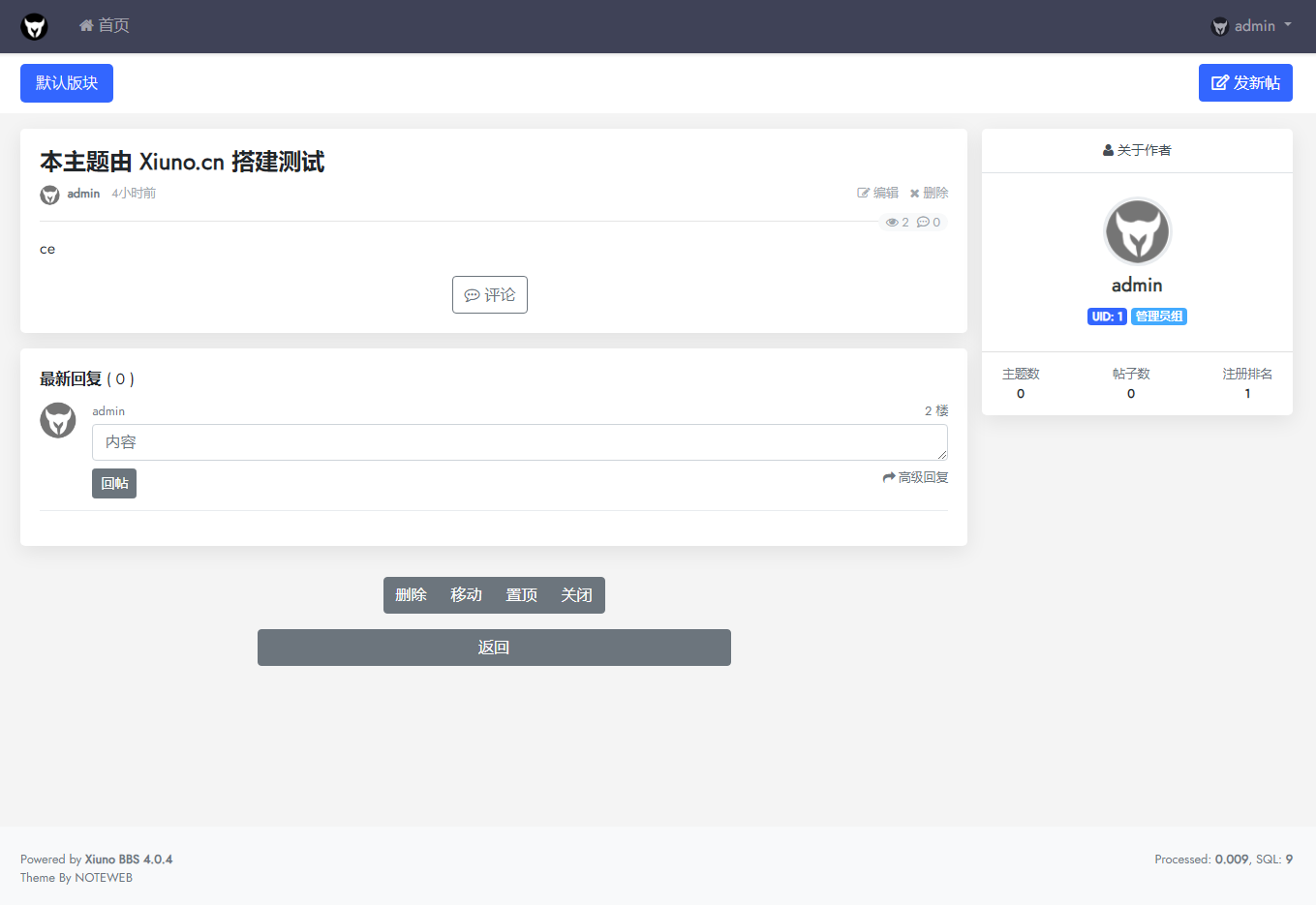1316x905 pixels.
Task: Click the wide 返回 back button
Action: [494, 648]
